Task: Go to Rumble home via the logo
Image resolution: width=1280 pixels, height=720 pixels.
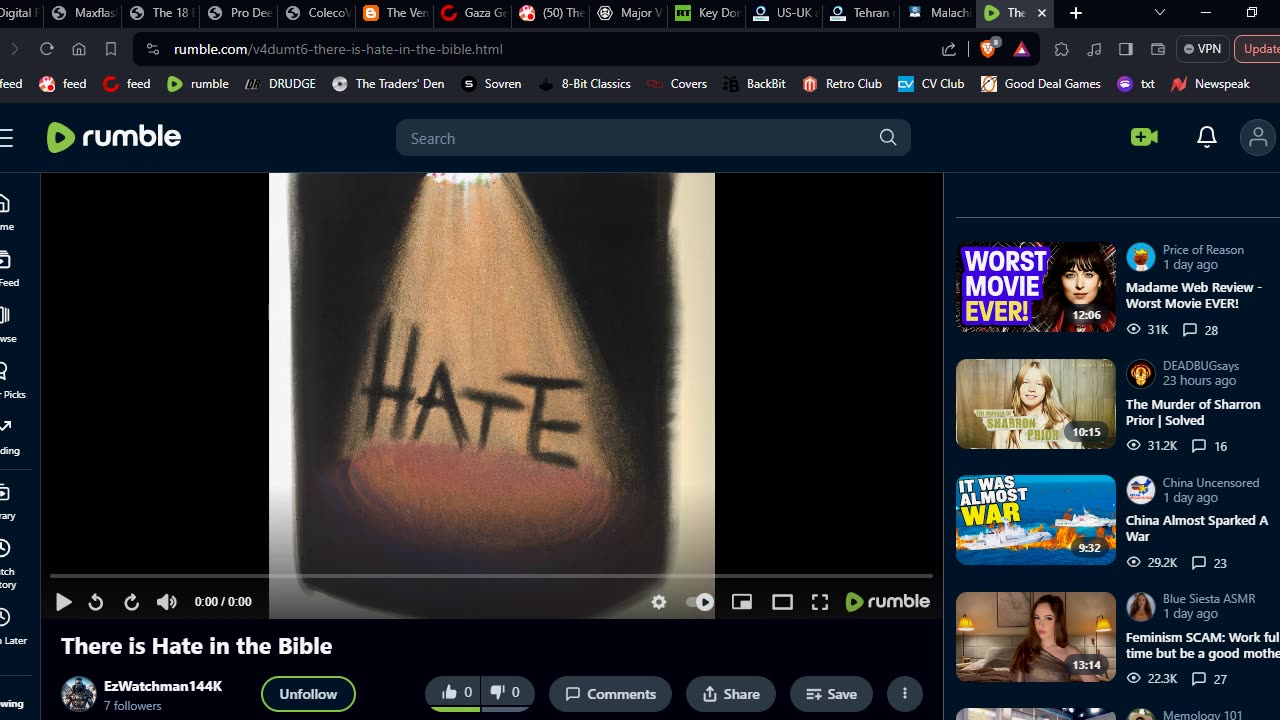Action: point(114,137)
